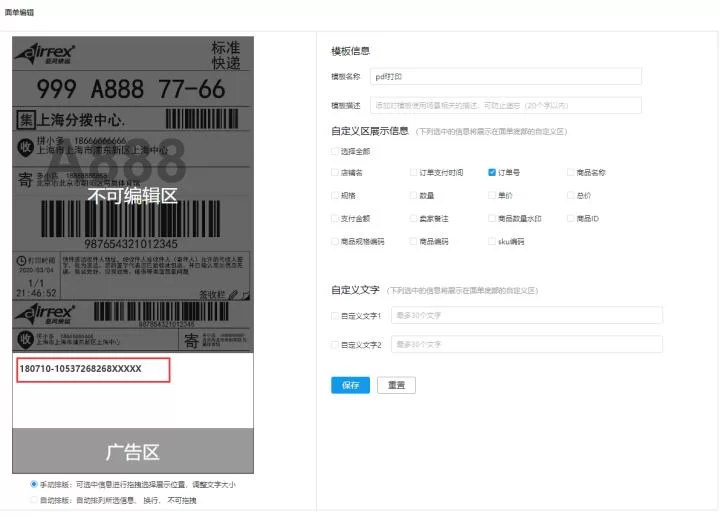Click the 模板信息 section heading
This screenshot has height=517, width=720.
(x=350, y=51)
